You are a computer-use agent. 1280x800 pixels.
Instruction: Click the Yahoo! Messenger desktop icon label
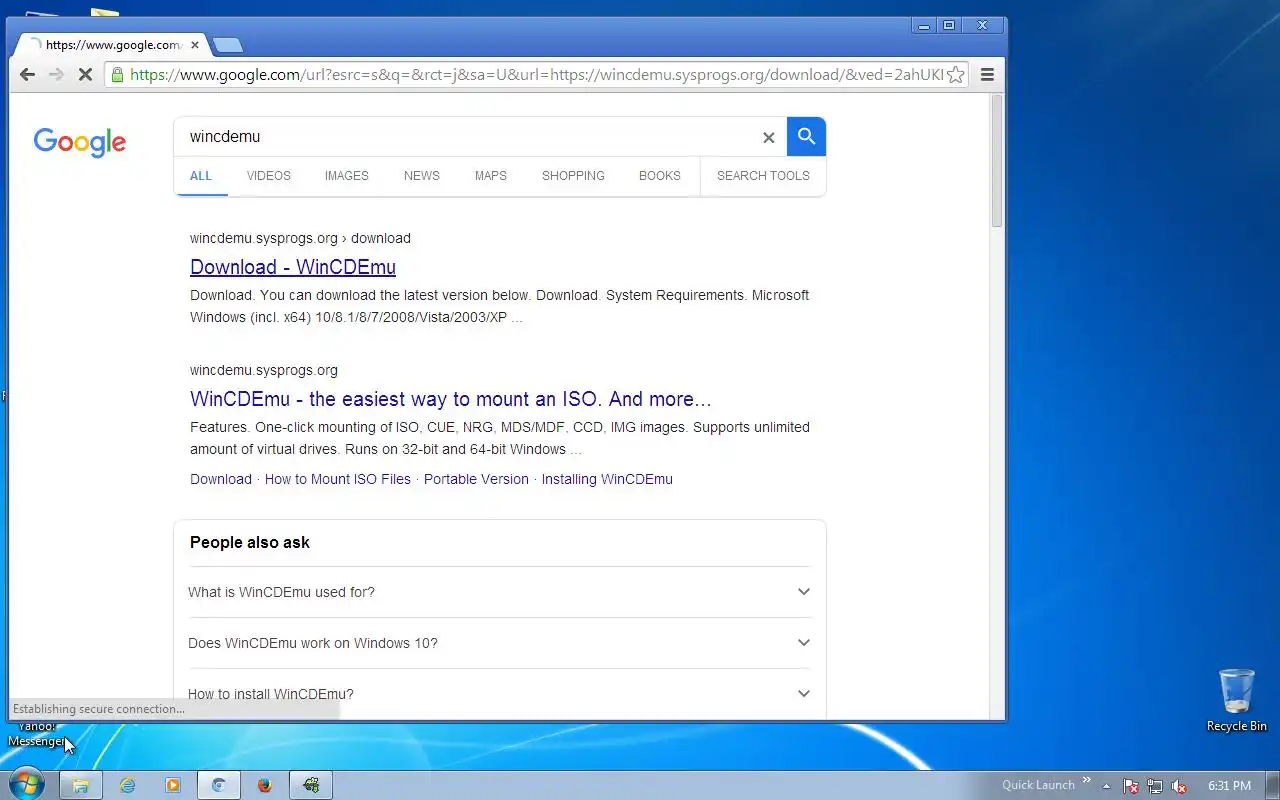click(37, 734)
